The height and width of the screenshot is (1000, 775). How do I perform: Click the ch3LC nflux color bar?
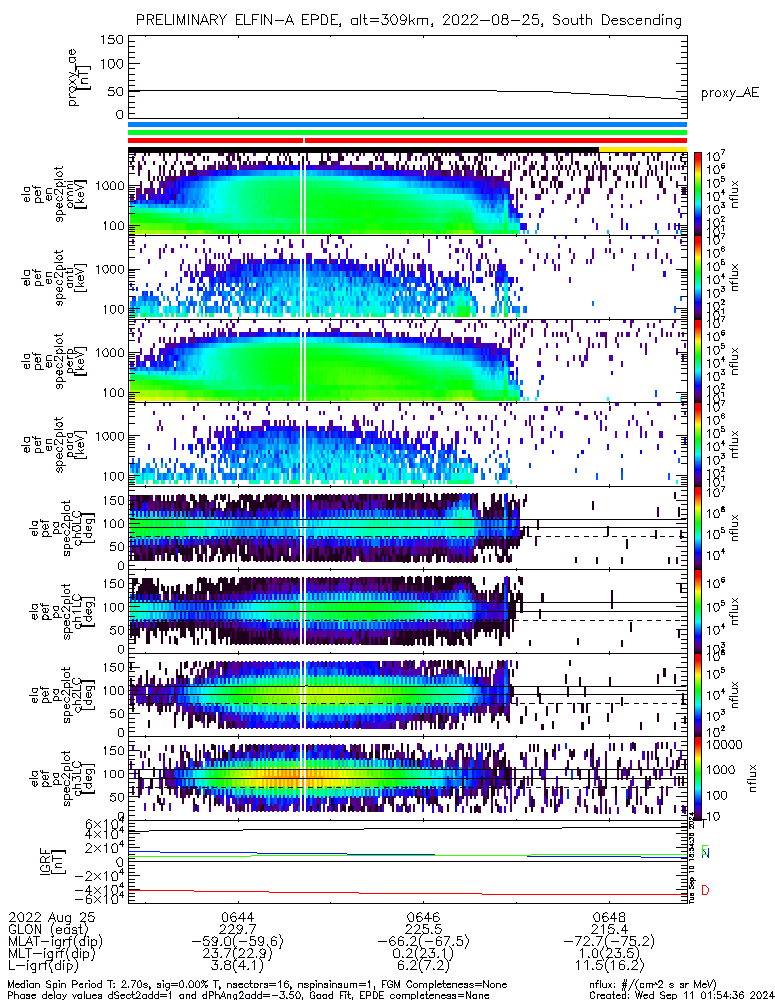(x=698, y=778)
